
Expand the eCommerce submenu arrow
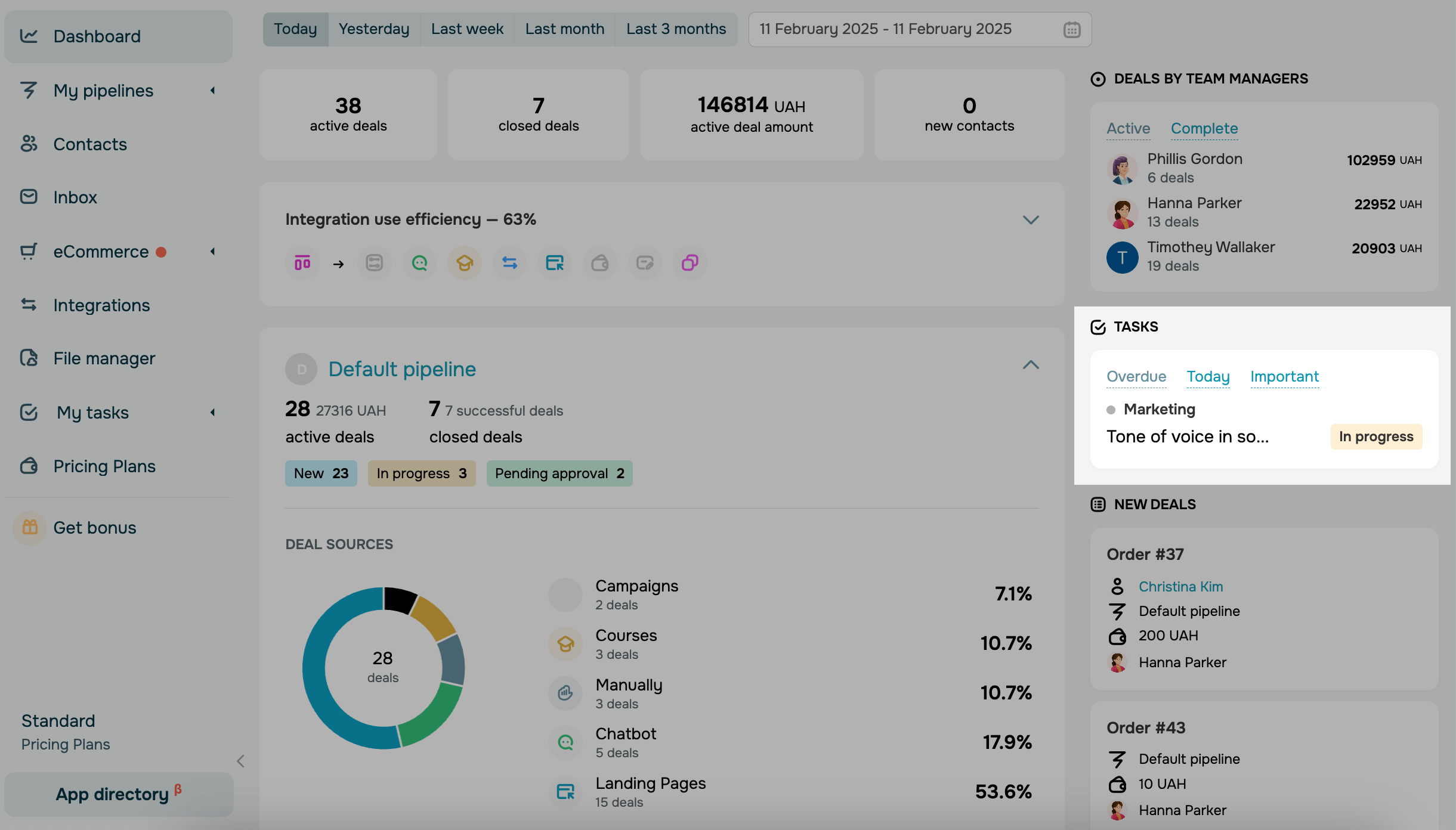point(213,252)
